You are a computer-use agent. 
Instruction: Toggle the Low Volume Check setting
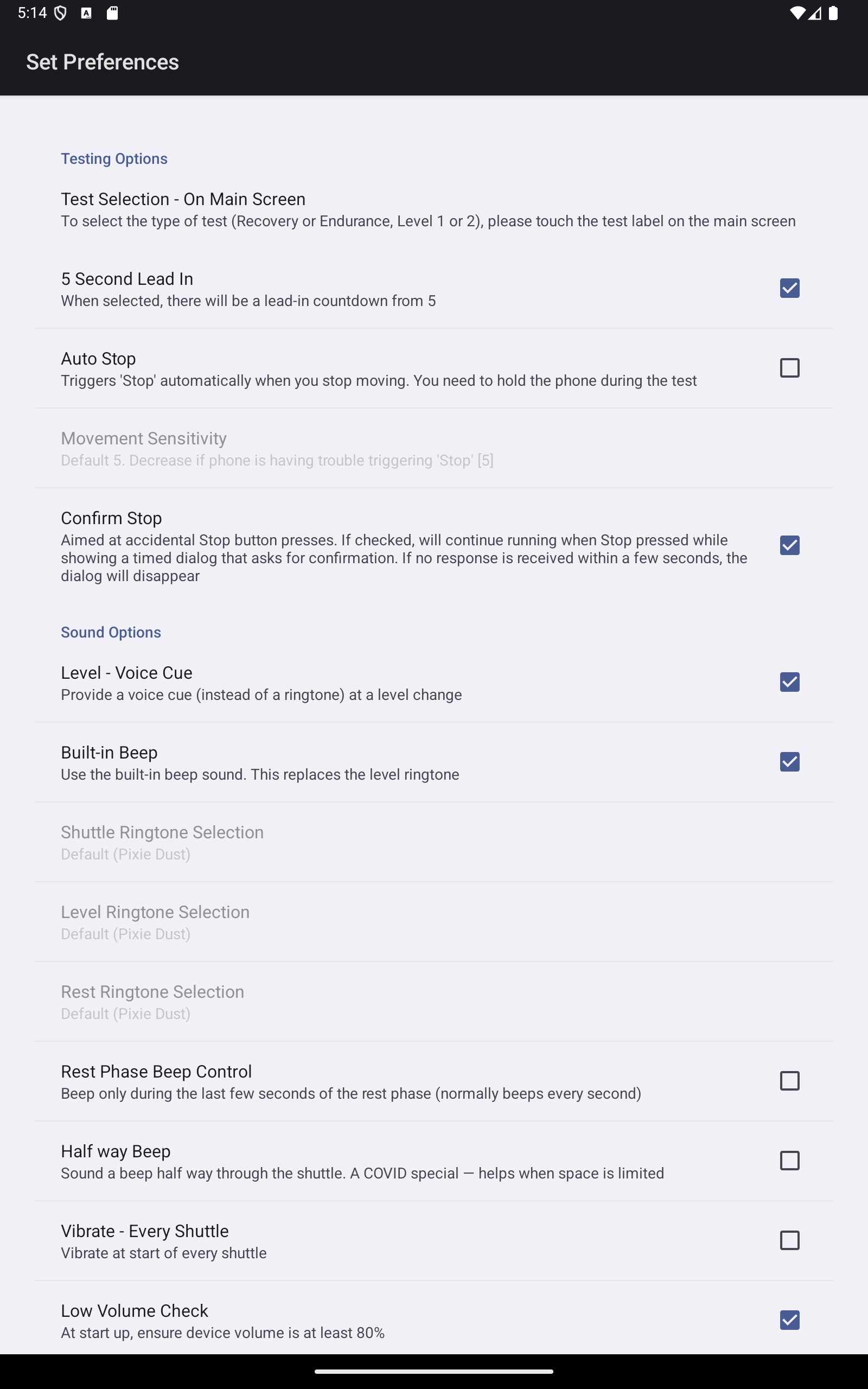tap(790, 1321)
